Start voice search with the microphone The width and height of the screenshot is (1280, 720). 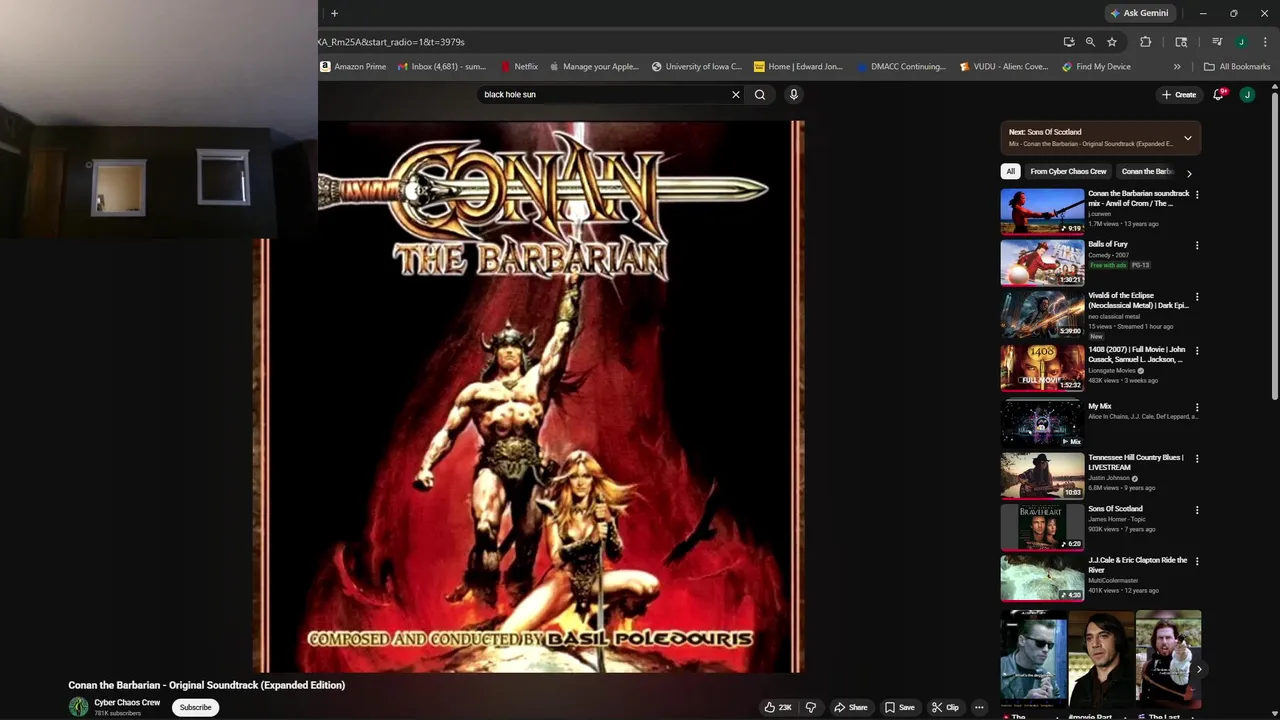[x=794, y=94]
